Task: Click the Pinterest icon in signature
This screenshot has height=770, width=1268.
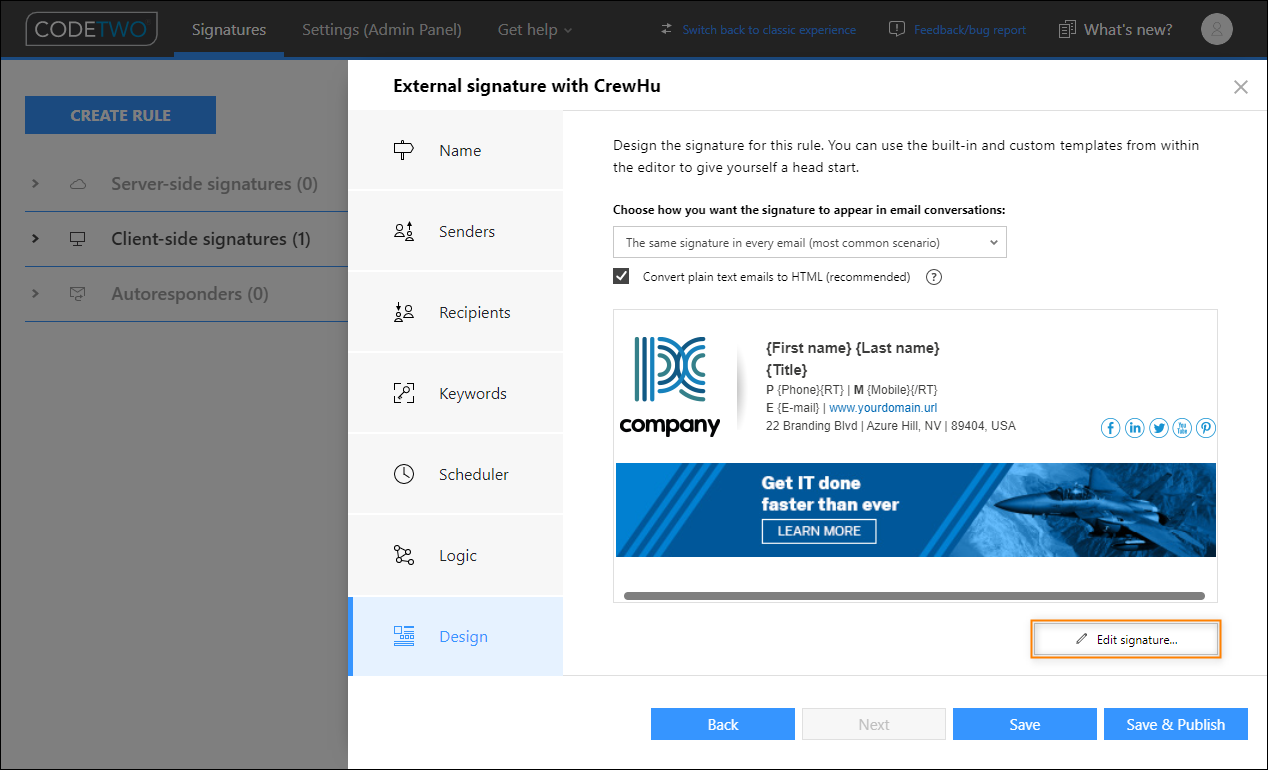Action: (x=1206, y=428)
